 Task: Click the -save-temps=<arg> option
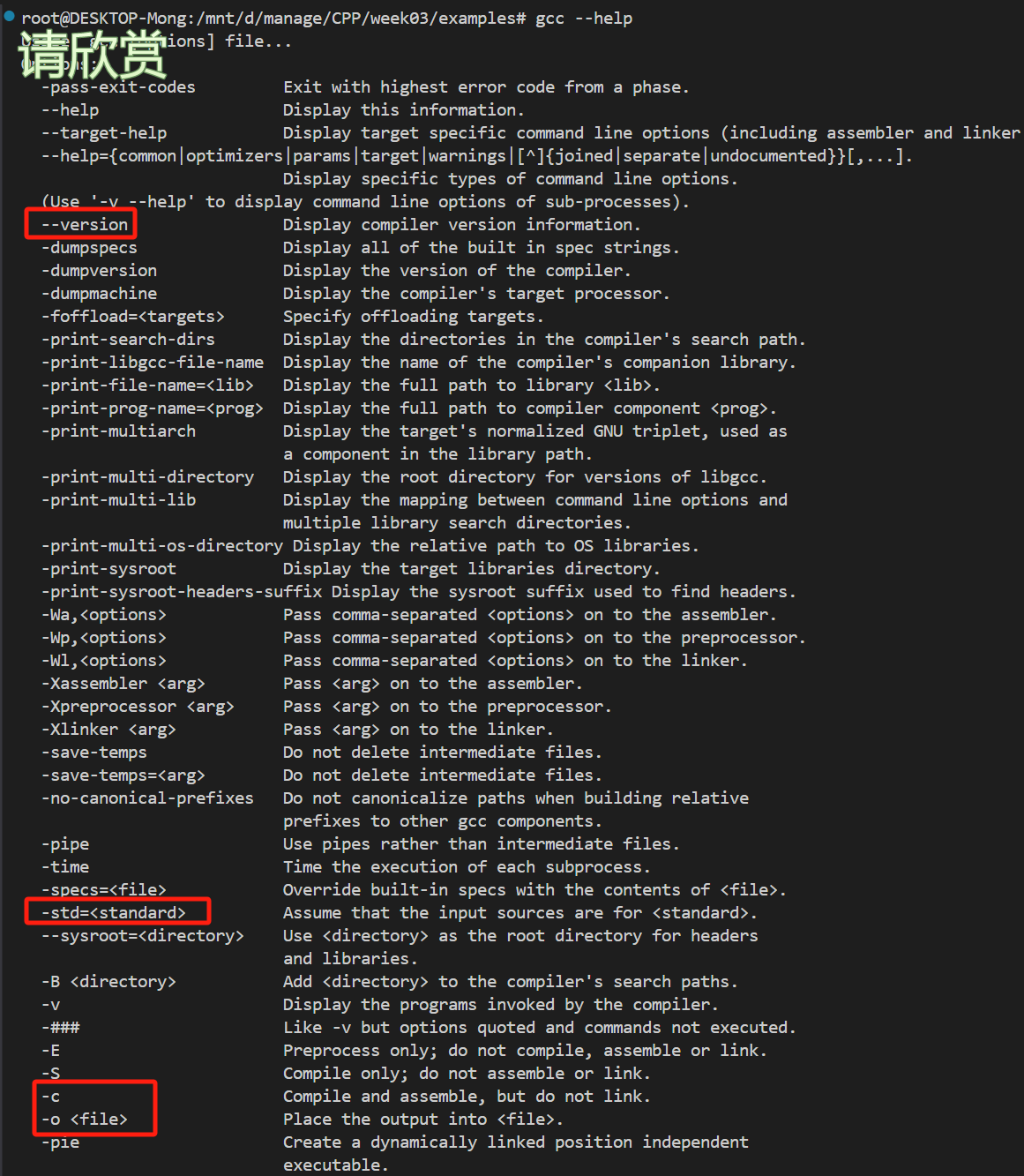pyautogui.click(x=123, y=775)
